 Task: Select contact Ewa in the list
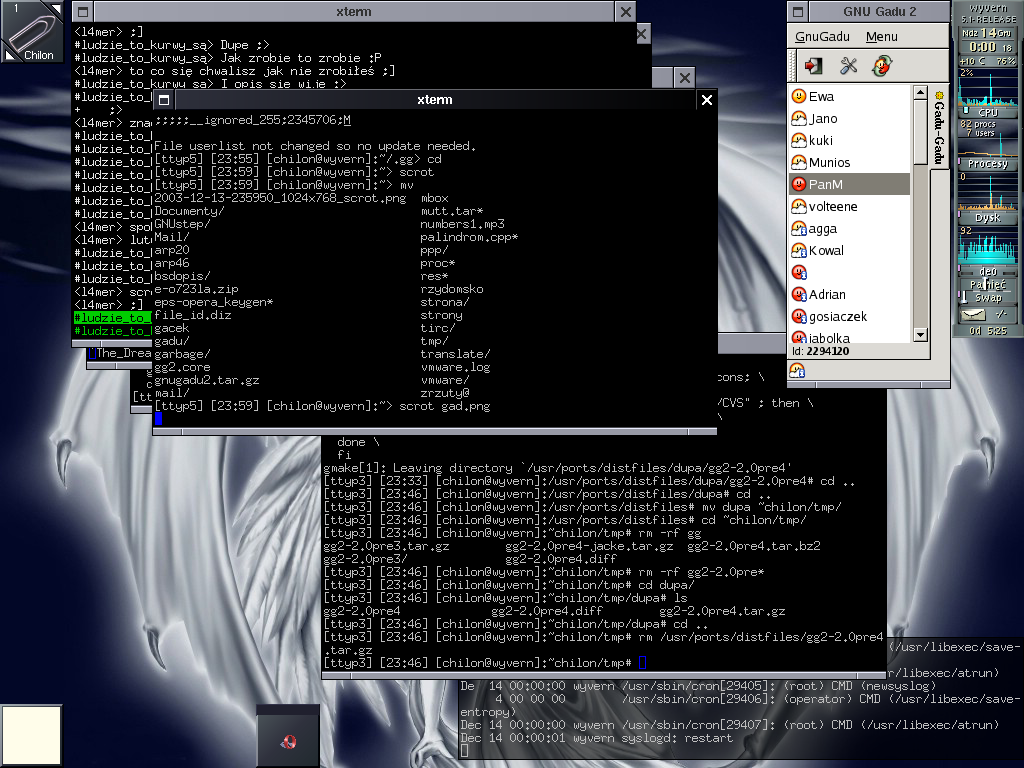821,97
